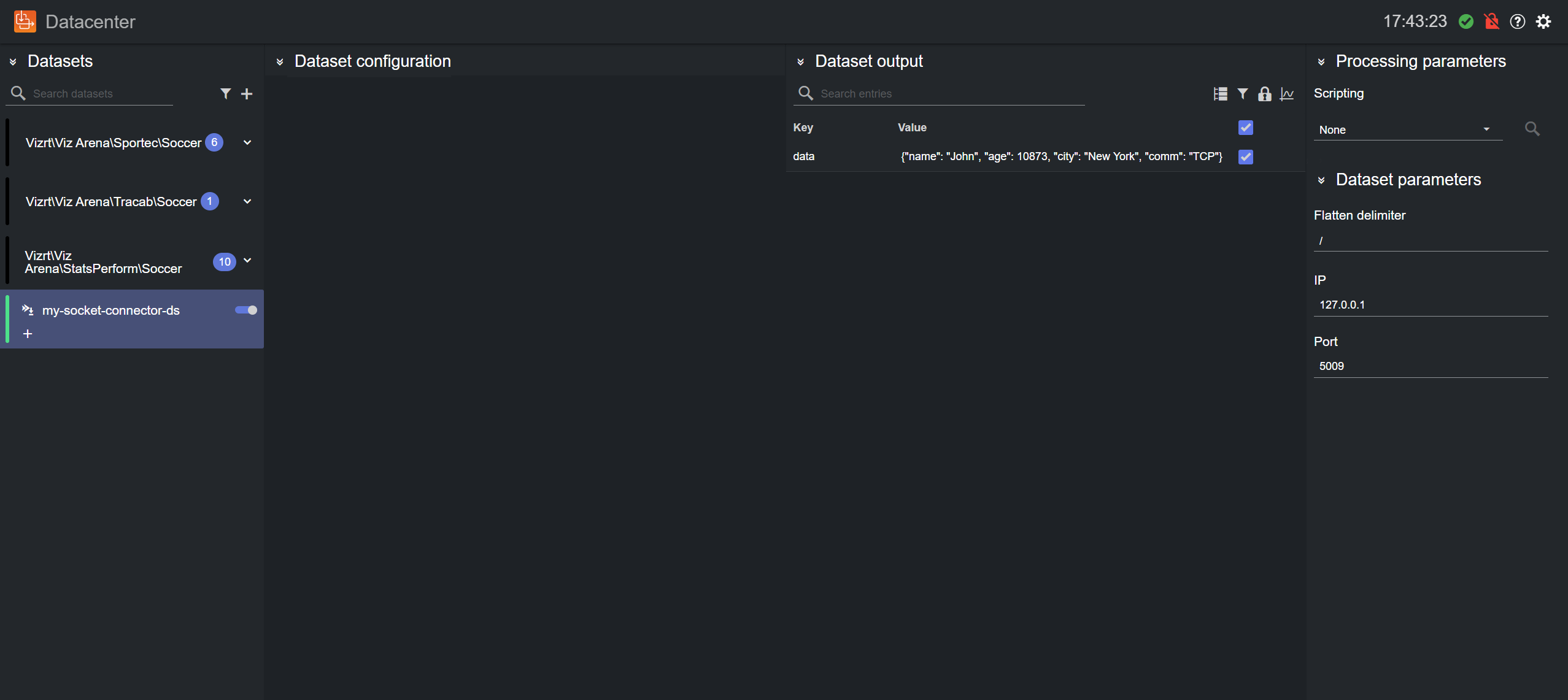Image resolution: width=1568 pixels, height=700 pixels.
Task: Expand the Tracab\Soccer dataset group
Action: [x=247, y=202]
